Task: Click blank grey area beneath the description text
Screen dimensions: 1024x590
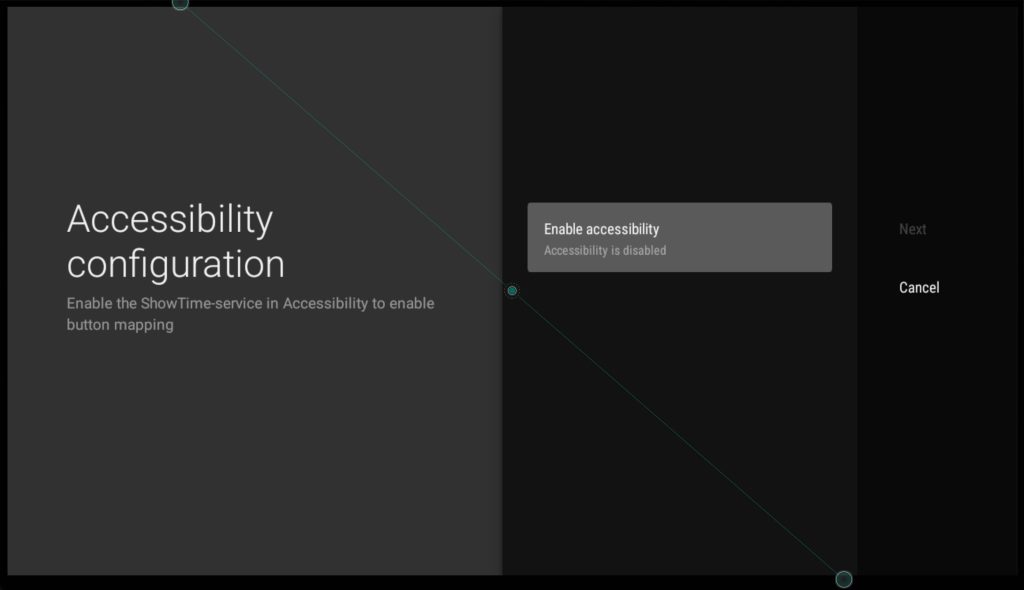Action: (x=250, y=450)
